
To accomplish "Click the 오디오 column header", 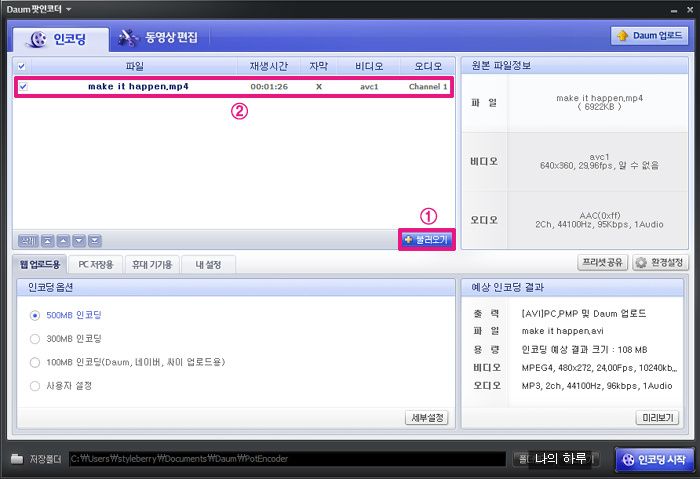I will coord(428,66).
